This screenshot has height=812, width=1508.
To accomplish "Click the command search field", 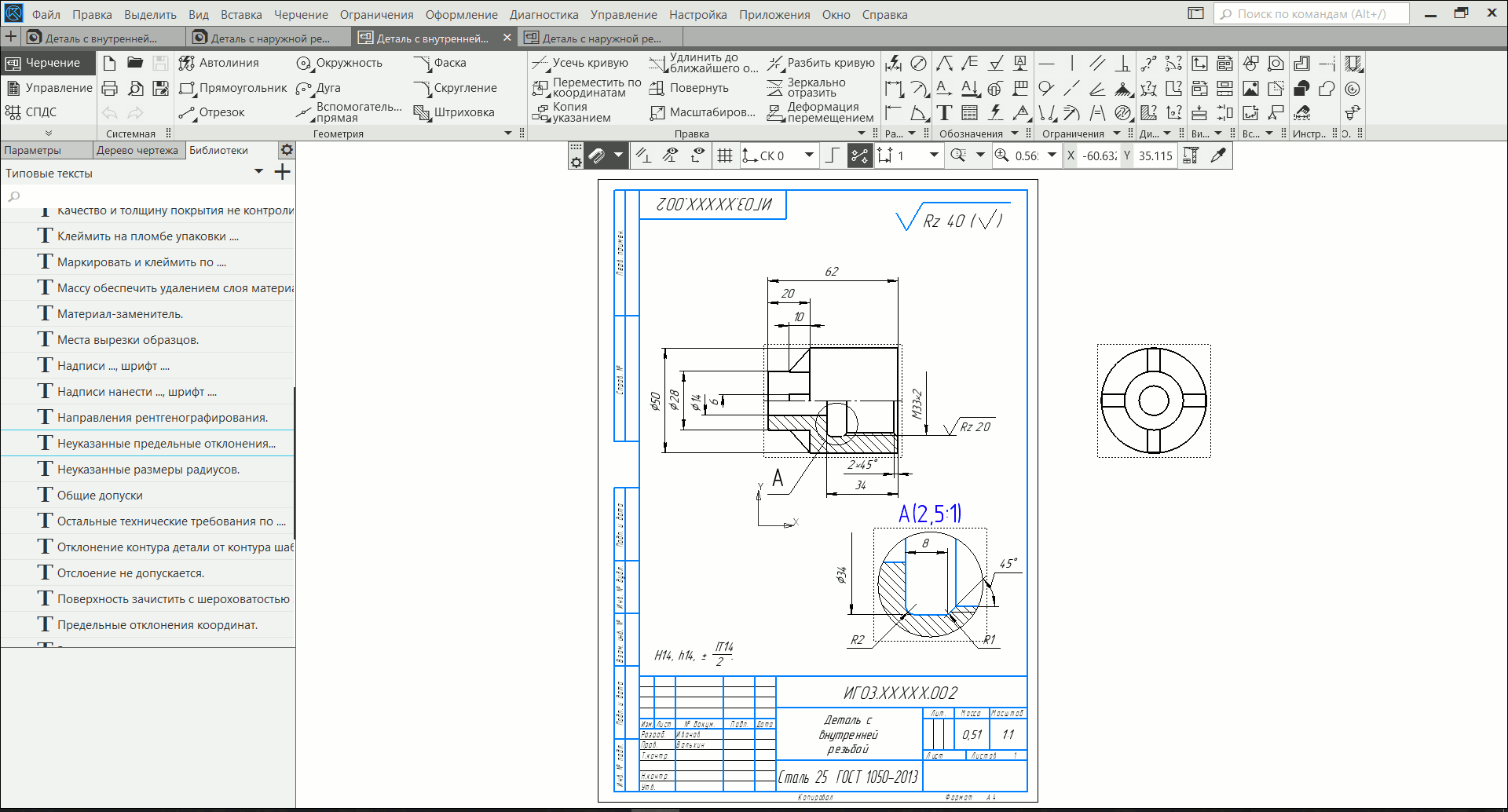I will [x=1312, y=14].
